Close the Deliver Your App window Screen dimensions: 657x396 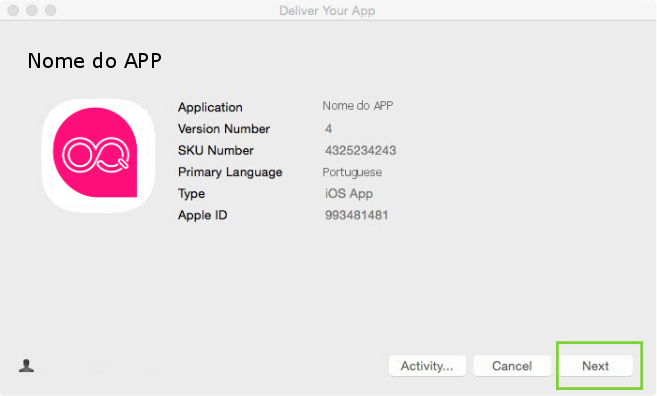click(x=13, y=10)
